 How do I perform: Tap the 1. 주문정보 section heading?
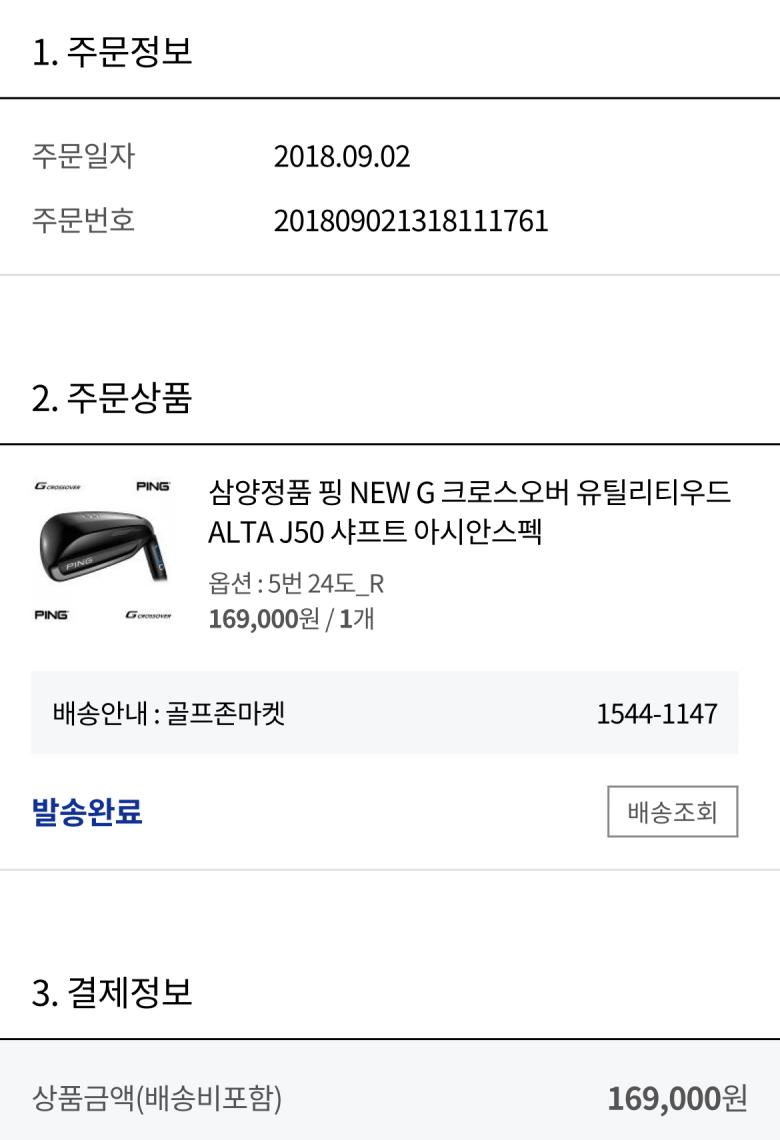pos(112,51)
